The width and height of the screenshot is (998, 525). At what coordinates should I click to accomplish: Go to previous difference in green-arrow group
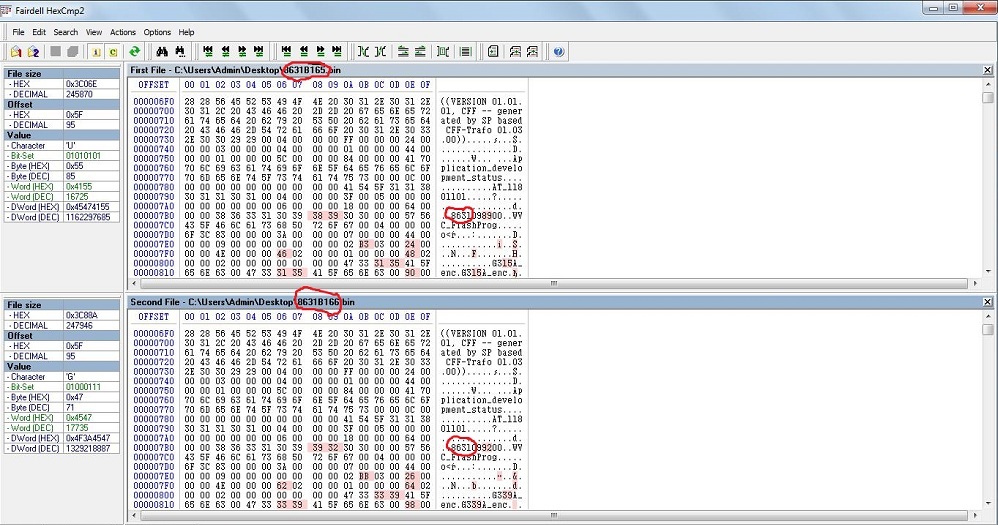[225, 52]
